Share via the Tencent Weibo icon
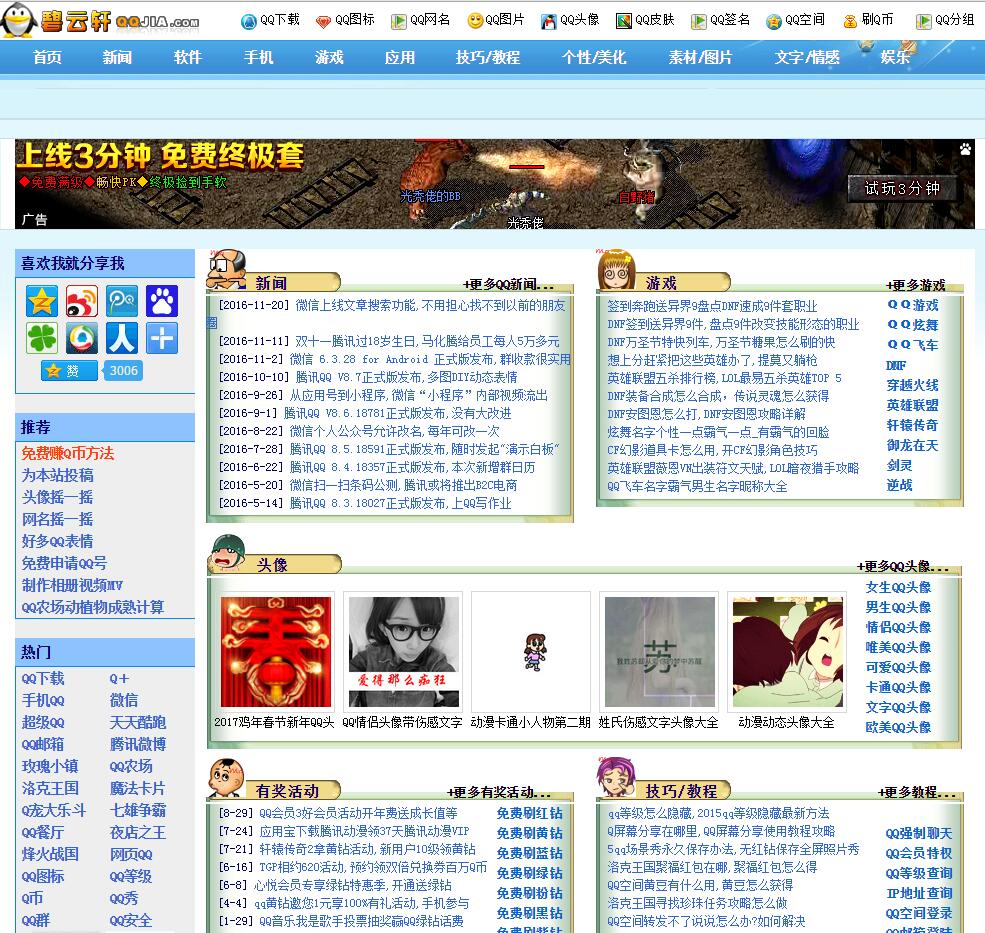985x933 pixels. point(82,338)
